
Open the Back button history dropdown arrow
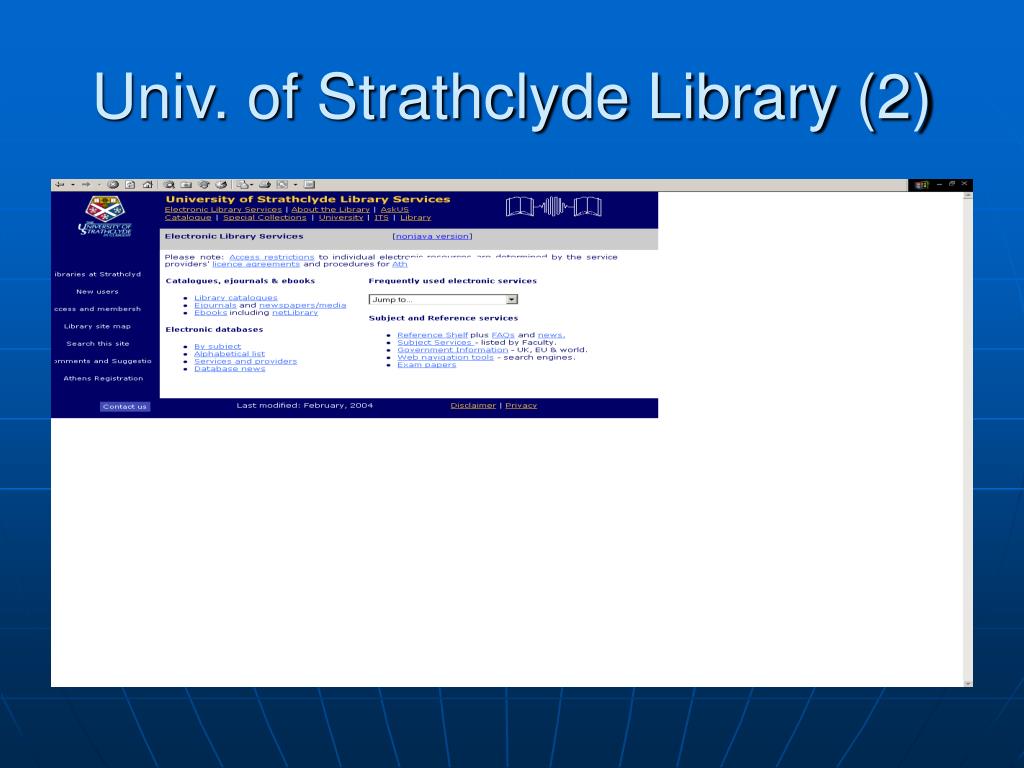[x=72, y=185]
